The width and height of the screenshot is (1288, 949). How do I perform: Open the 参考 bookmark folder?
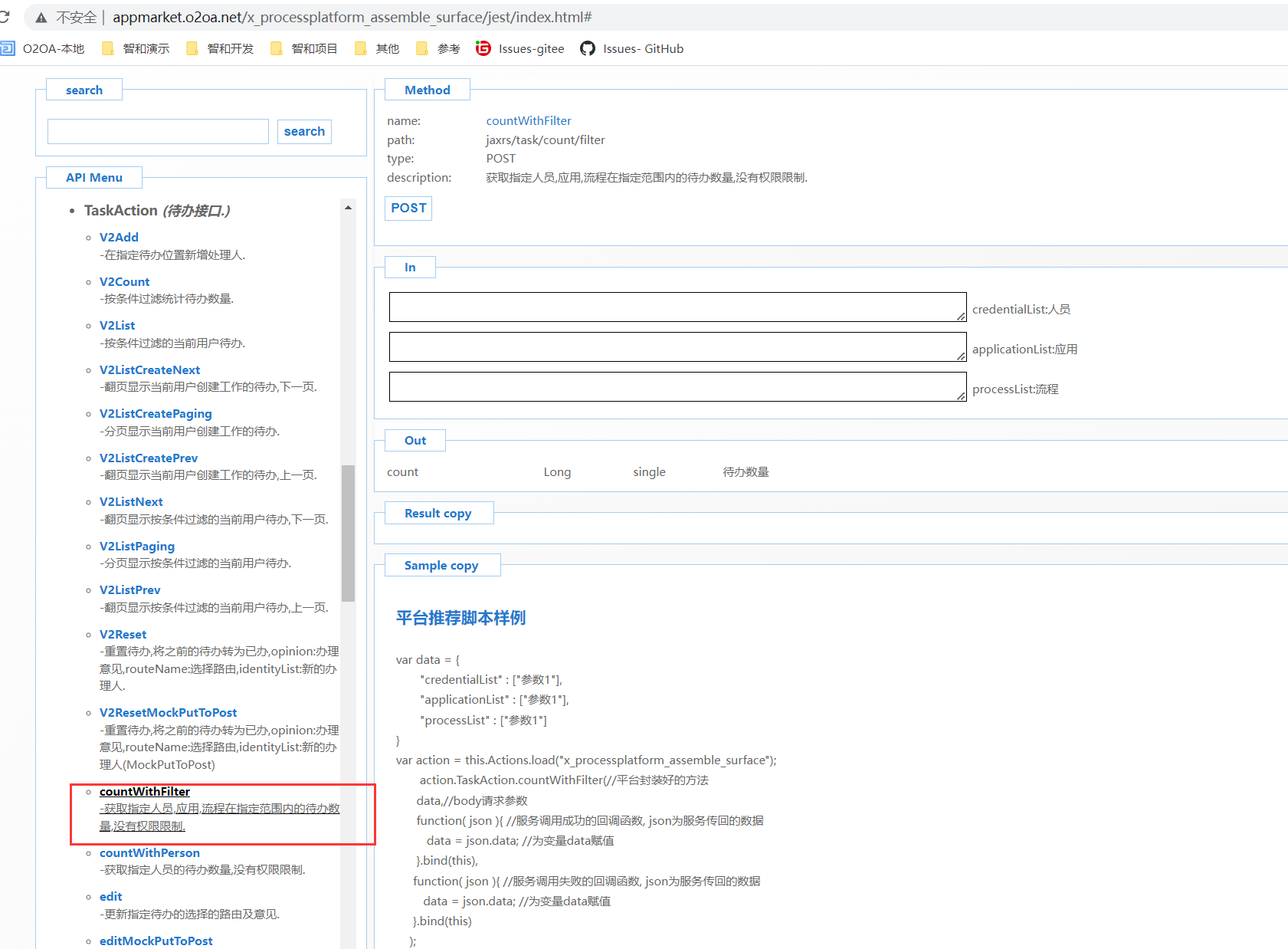point(438,48)
